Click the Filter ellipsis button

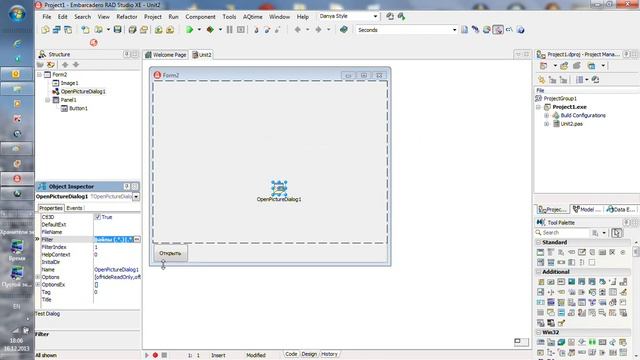coord(137,240)
